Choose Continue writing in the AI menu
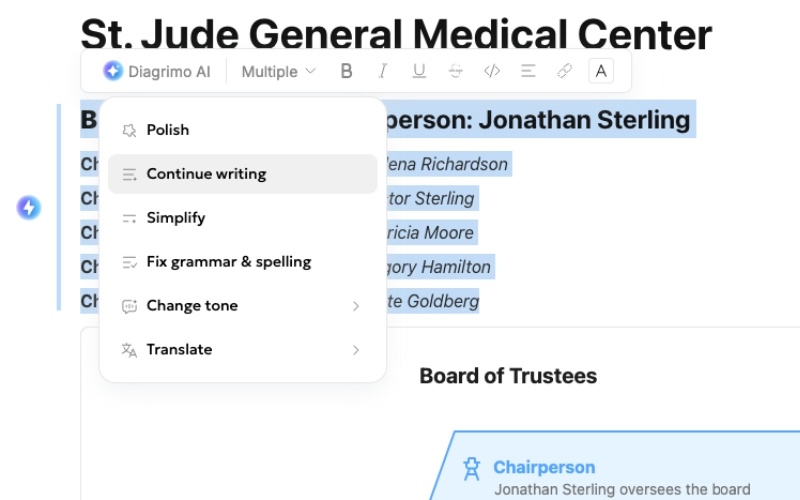Viewport: 800px width, 500px height. click(x=206, y=174)
